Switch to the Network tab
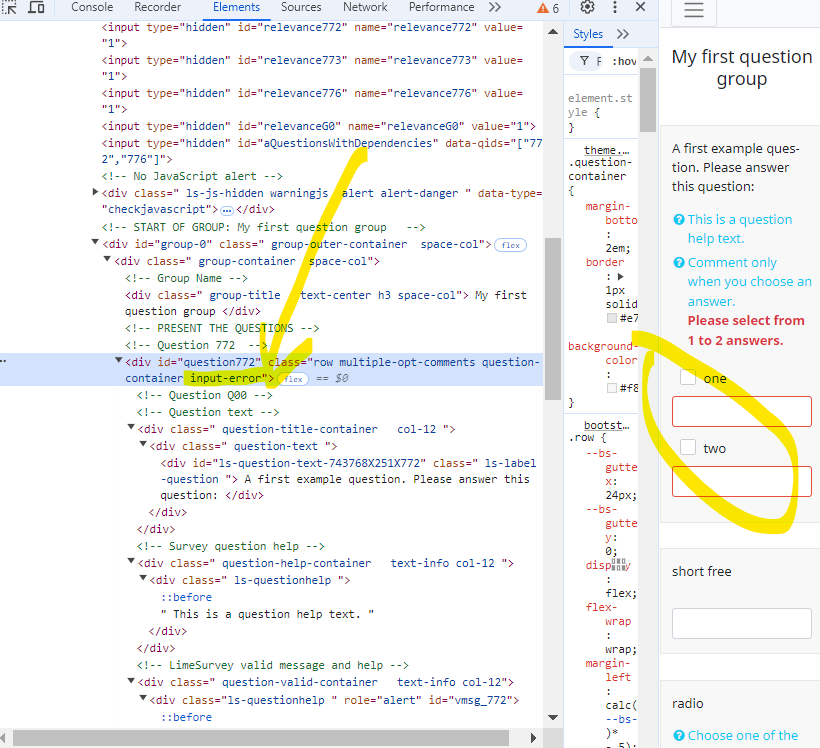 pos(365,7)
